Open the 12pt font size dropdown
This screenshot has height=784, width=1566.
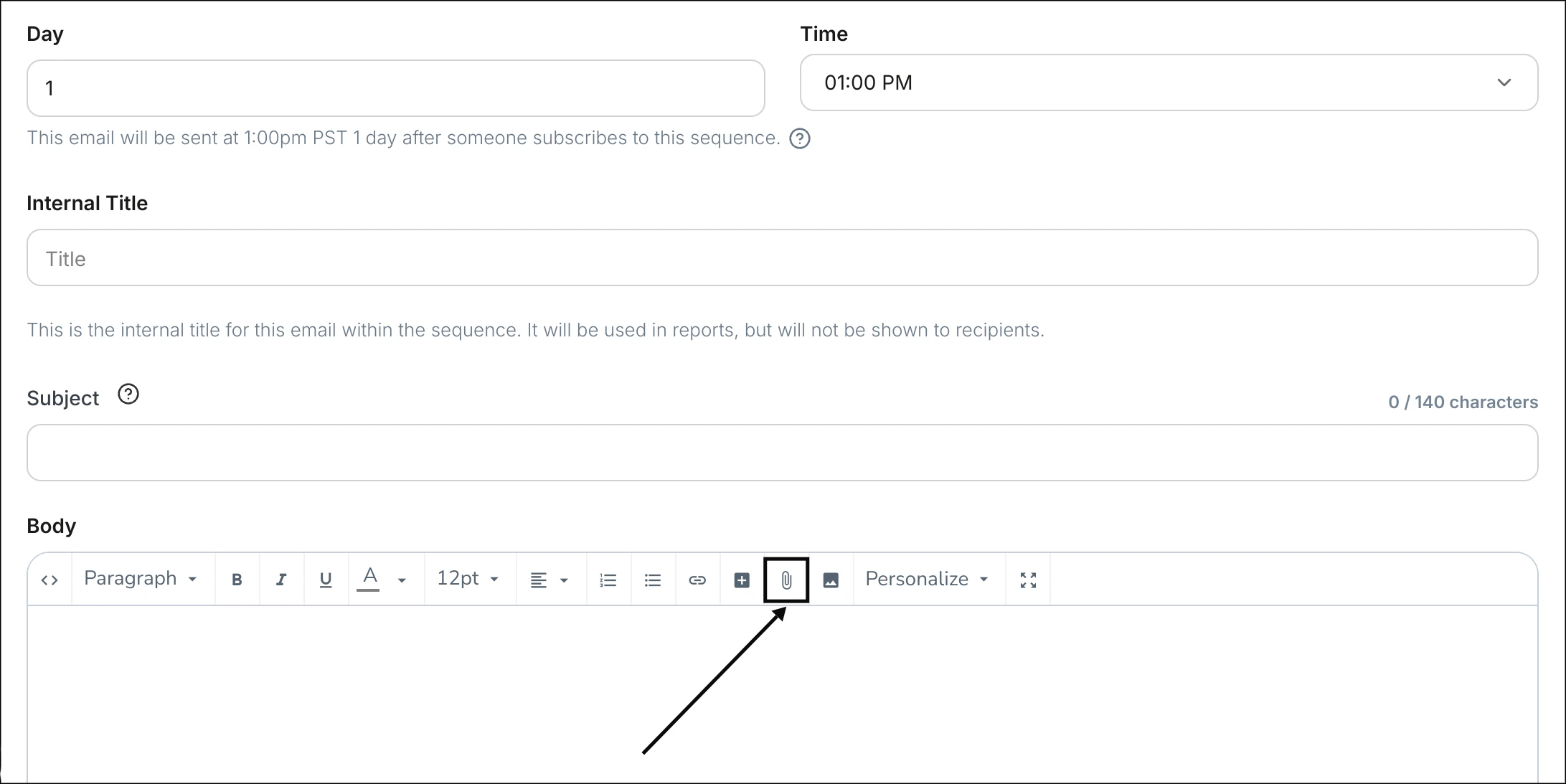coord(466,579)
